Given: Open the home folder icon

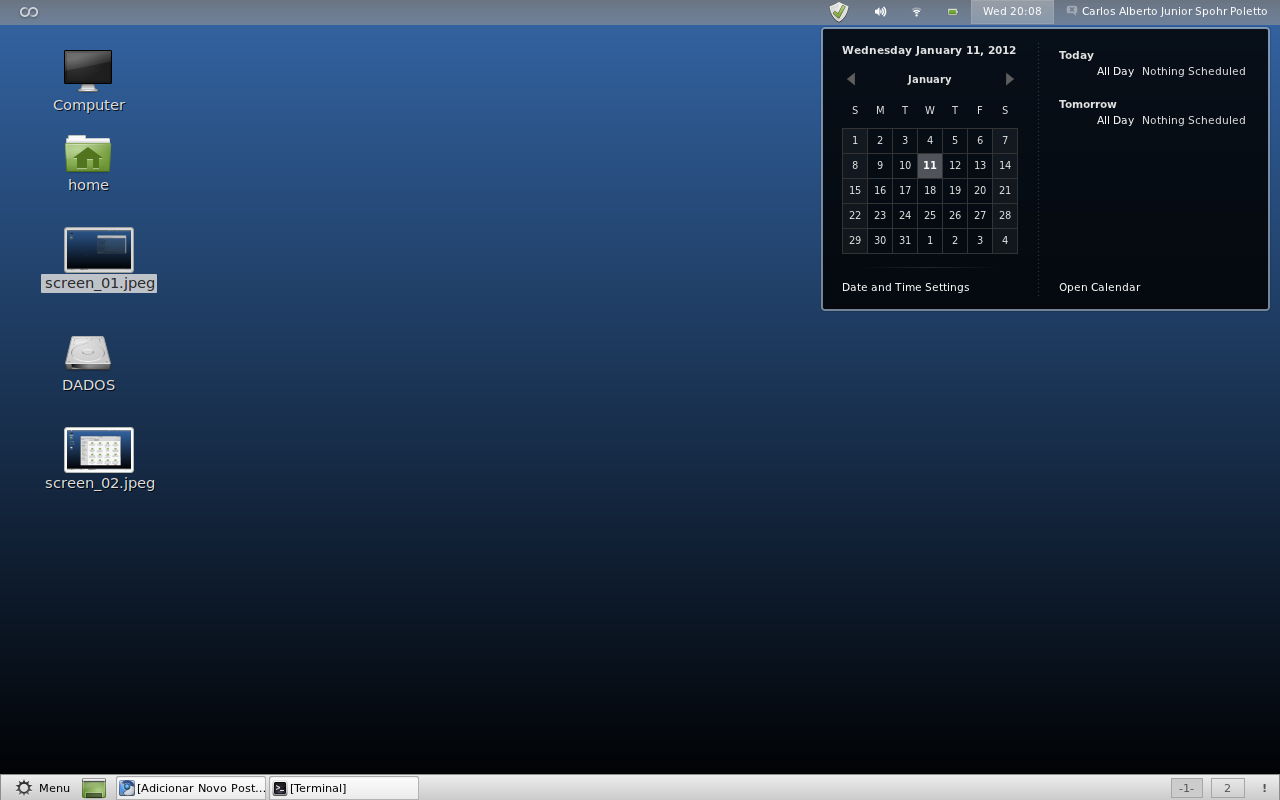Looking at the screenshot, I should [x=88, y=153].
